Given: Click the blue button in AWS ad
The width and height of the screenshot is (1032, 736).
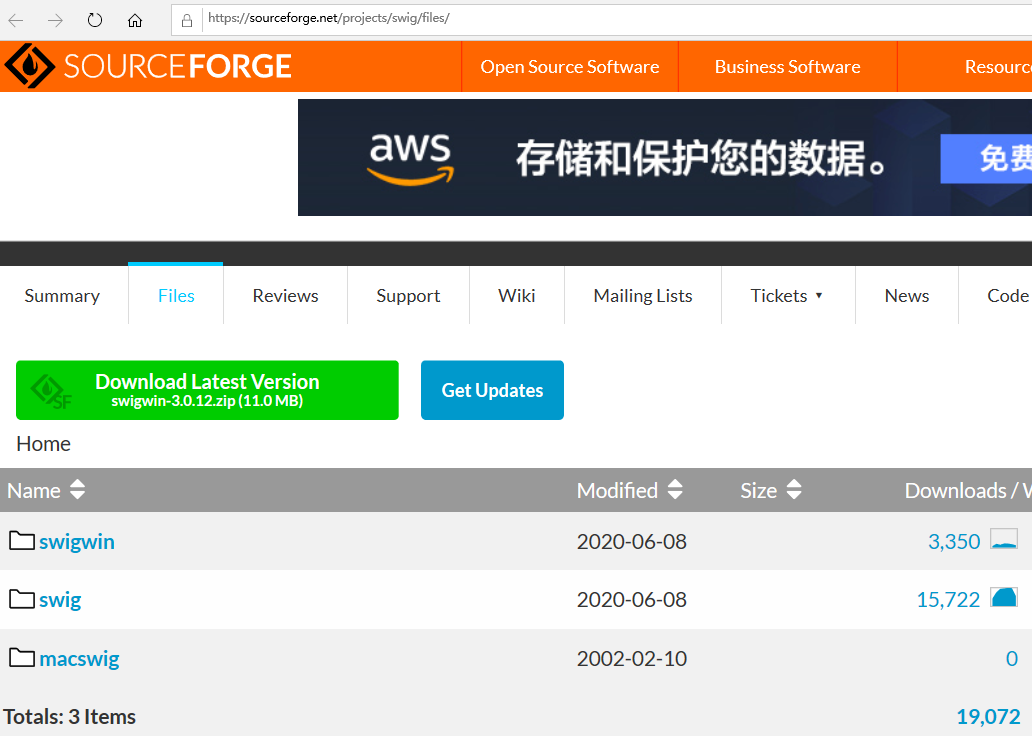Looking at the screenshot, I should (986, 159).
